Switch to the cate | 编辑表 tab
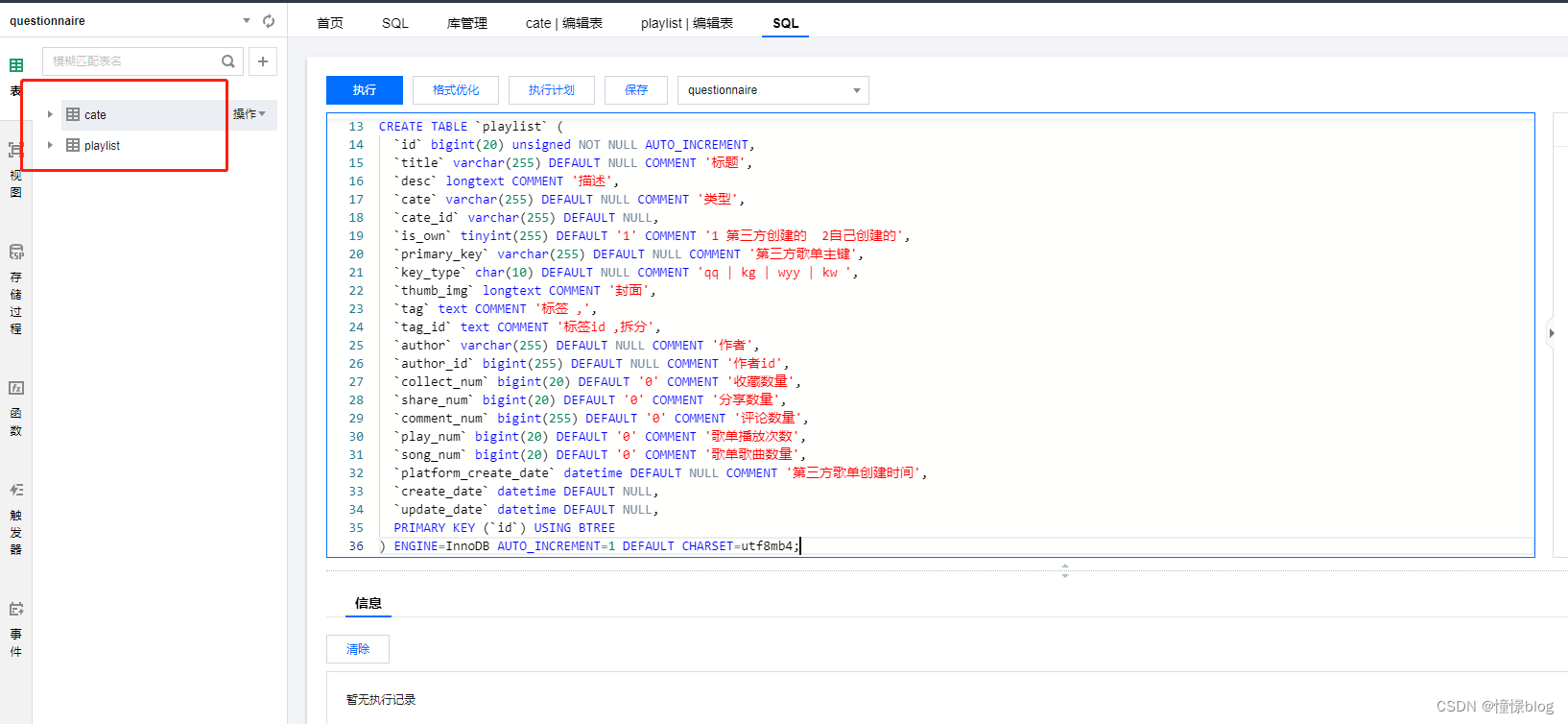This screenshot has width=1568, height=724. coord(564,23)
